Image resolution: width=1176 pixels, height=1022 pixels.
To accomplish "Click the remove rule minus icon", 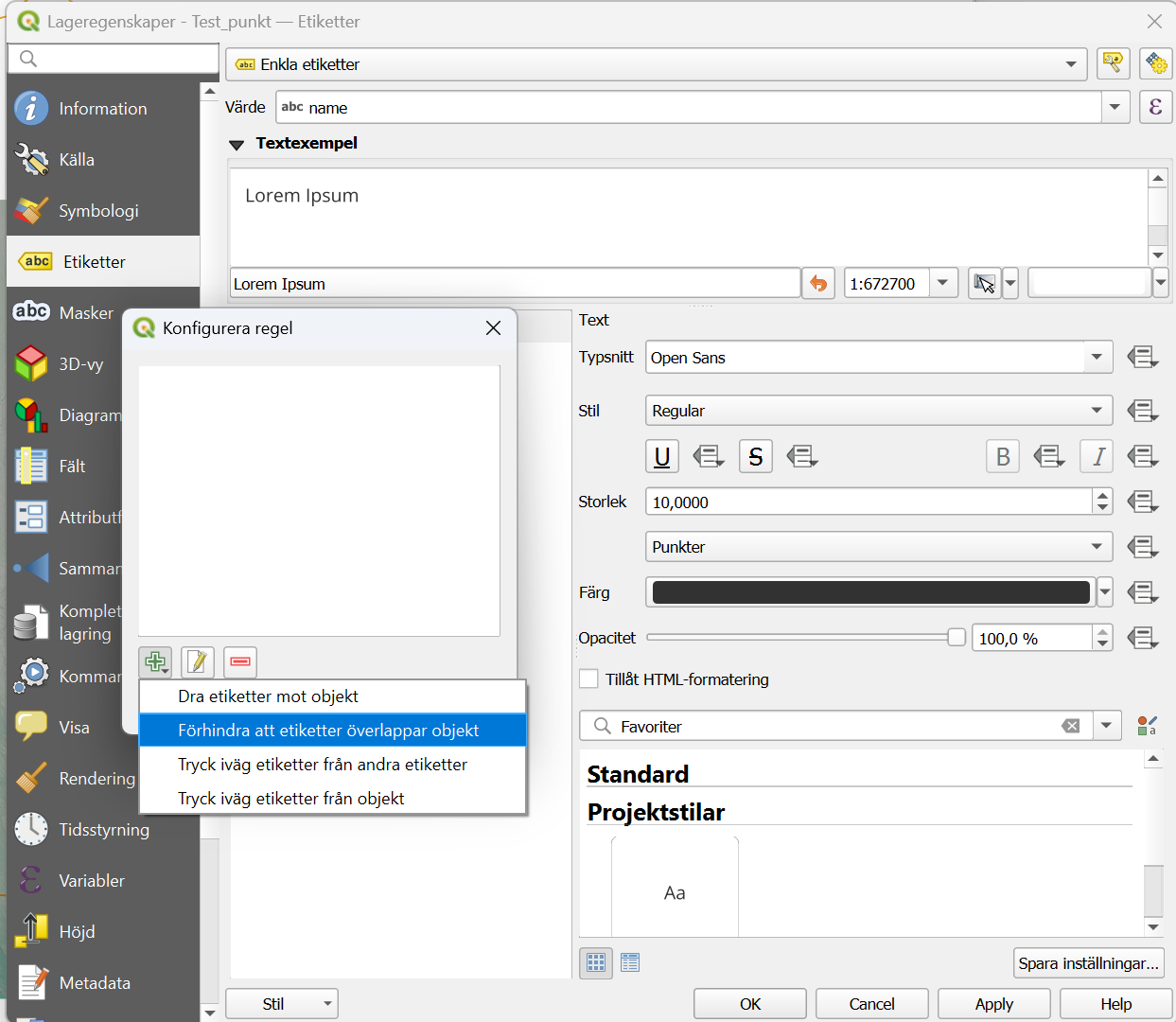I will (240, 662).
